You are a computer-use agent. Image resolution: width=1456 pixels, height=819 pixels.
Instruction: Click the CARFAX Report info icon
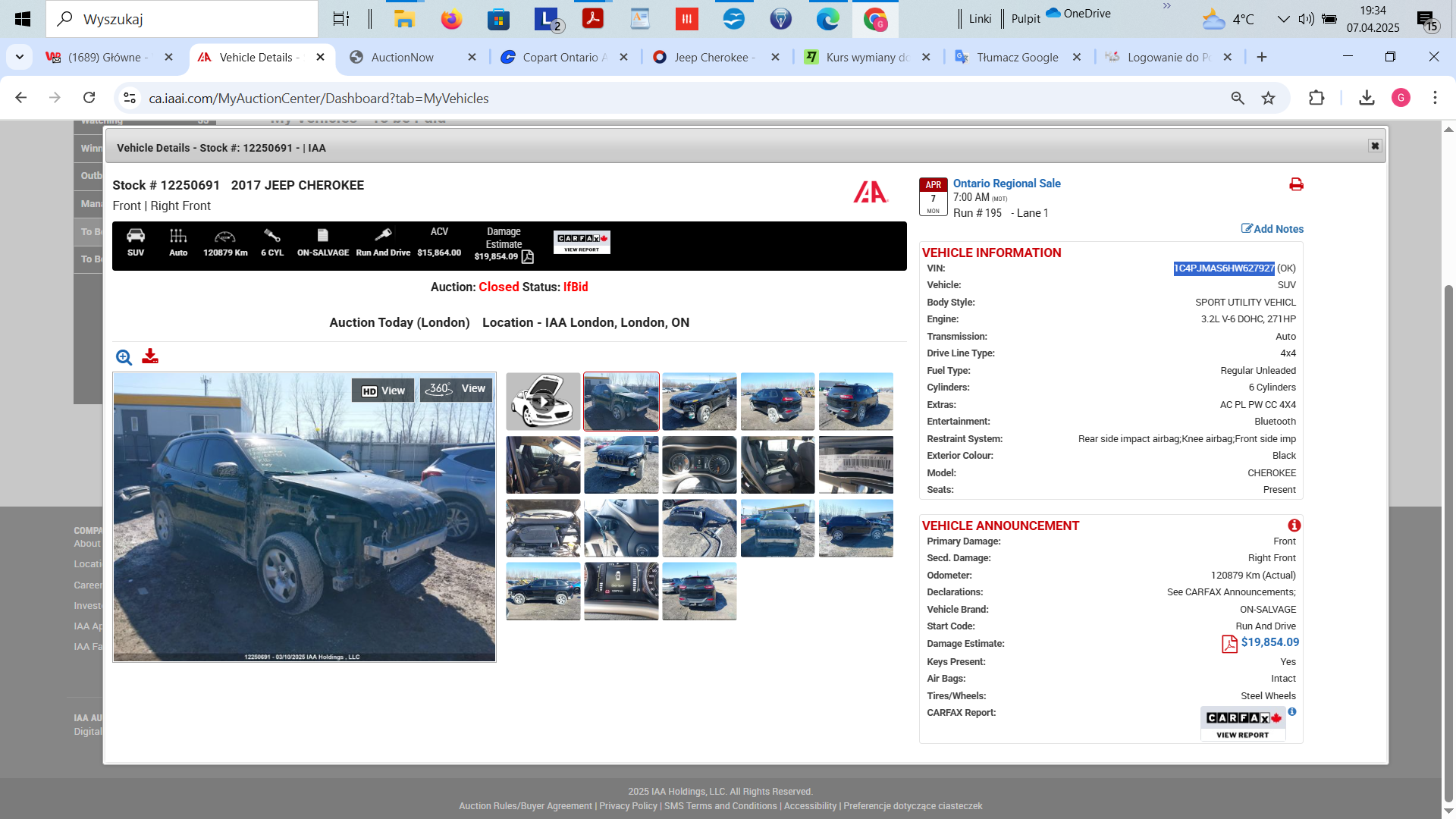[1292, 712]
